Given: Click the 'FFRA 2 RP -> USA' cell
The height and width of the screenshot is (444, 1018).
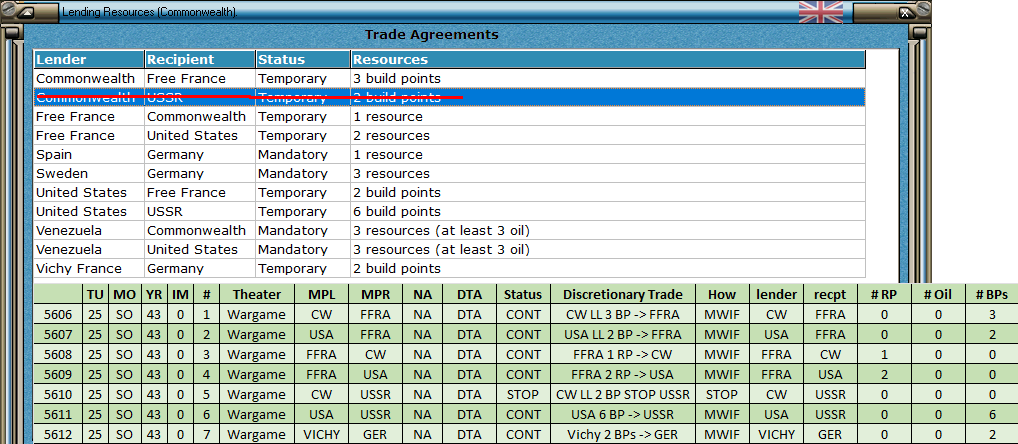Looking at the screenshot, I should (x=623, y=375).
